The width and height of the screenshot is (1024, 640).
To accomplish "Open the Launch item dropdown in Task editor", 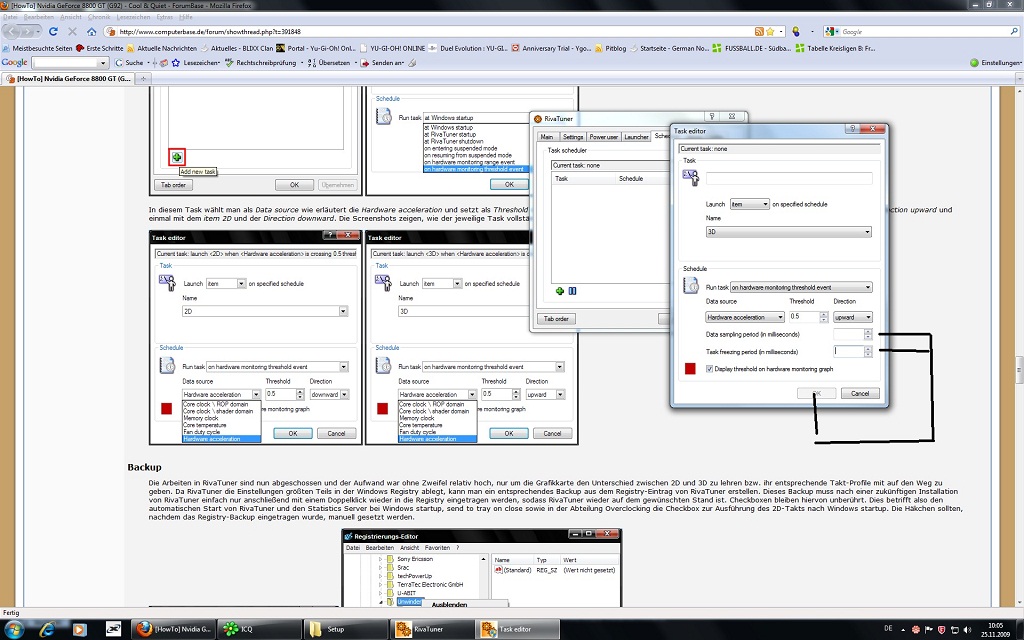I will point(749,204).
